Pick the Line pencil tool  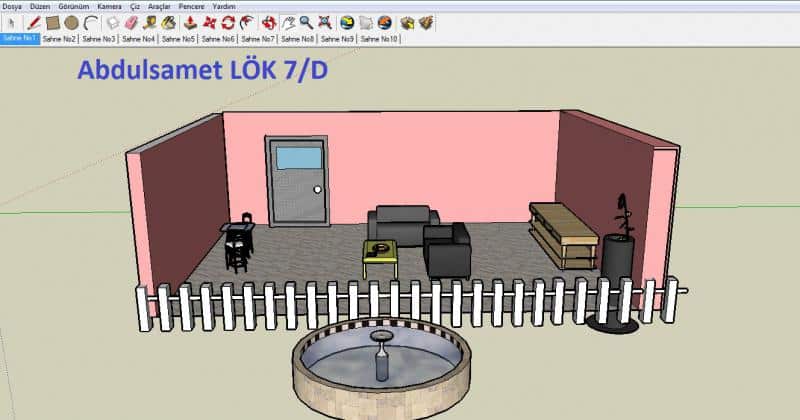point(33,21)
